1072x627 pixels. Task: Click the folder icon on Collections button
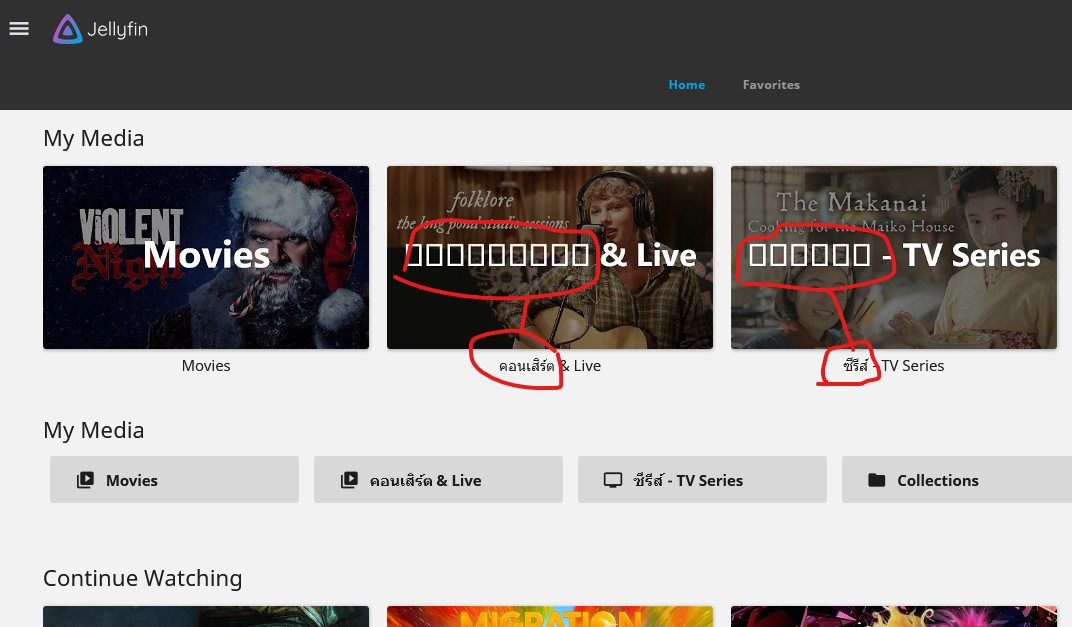(877, 480)
